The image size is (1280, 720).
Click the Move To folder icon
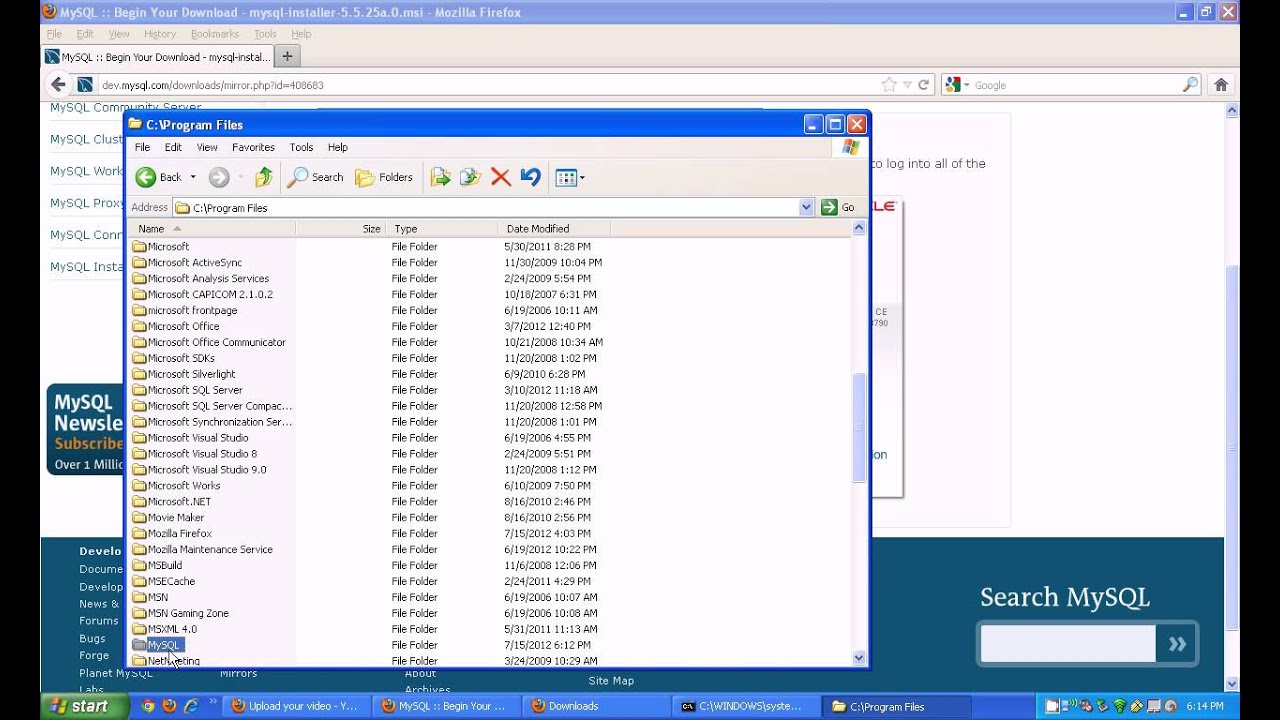click(440, 177)
